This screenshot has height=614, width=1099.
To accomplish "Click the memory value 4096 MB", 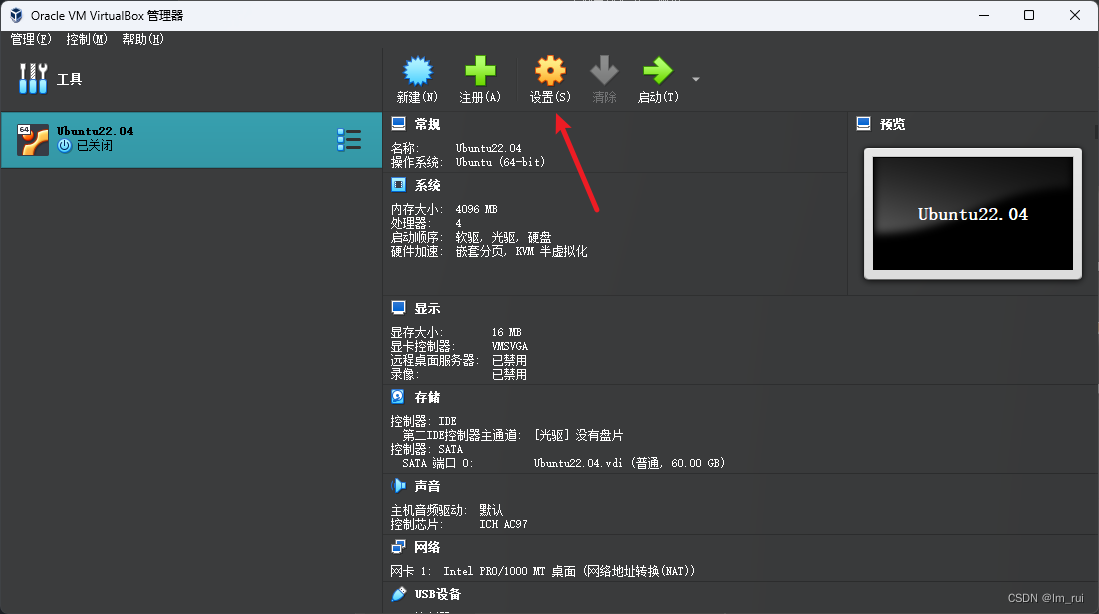I will tap(476, 209).
